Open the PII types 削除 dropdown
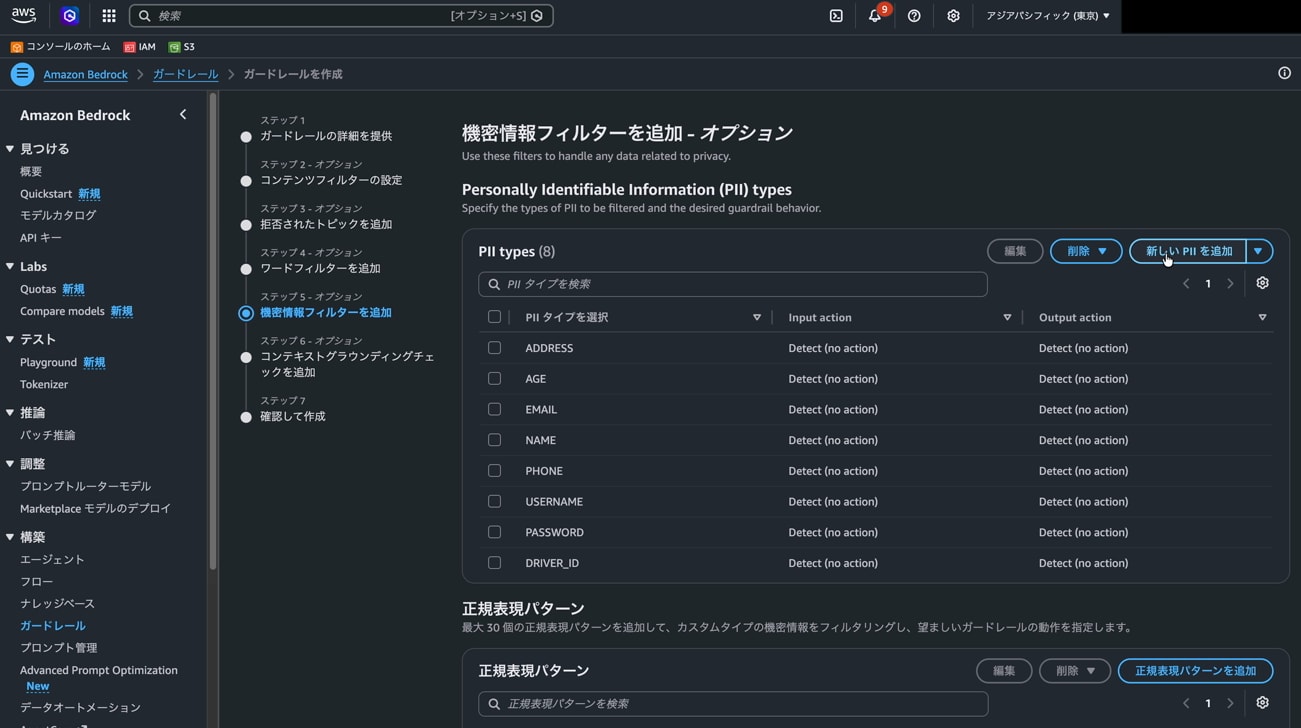The width and height of the screenshot is (1301, 728). point(1086,251)
